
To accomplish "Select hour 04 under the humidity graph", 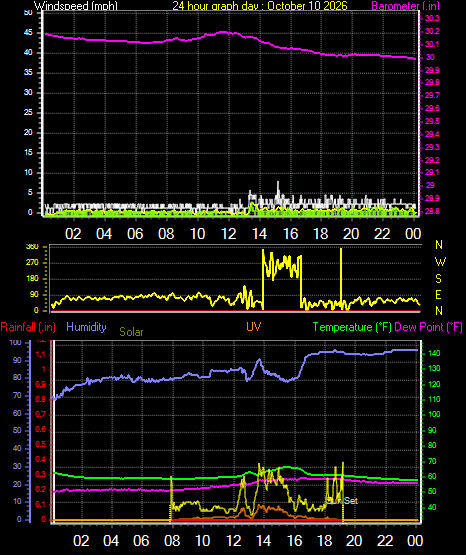I will pyautogui.click(x=111, y=541).
